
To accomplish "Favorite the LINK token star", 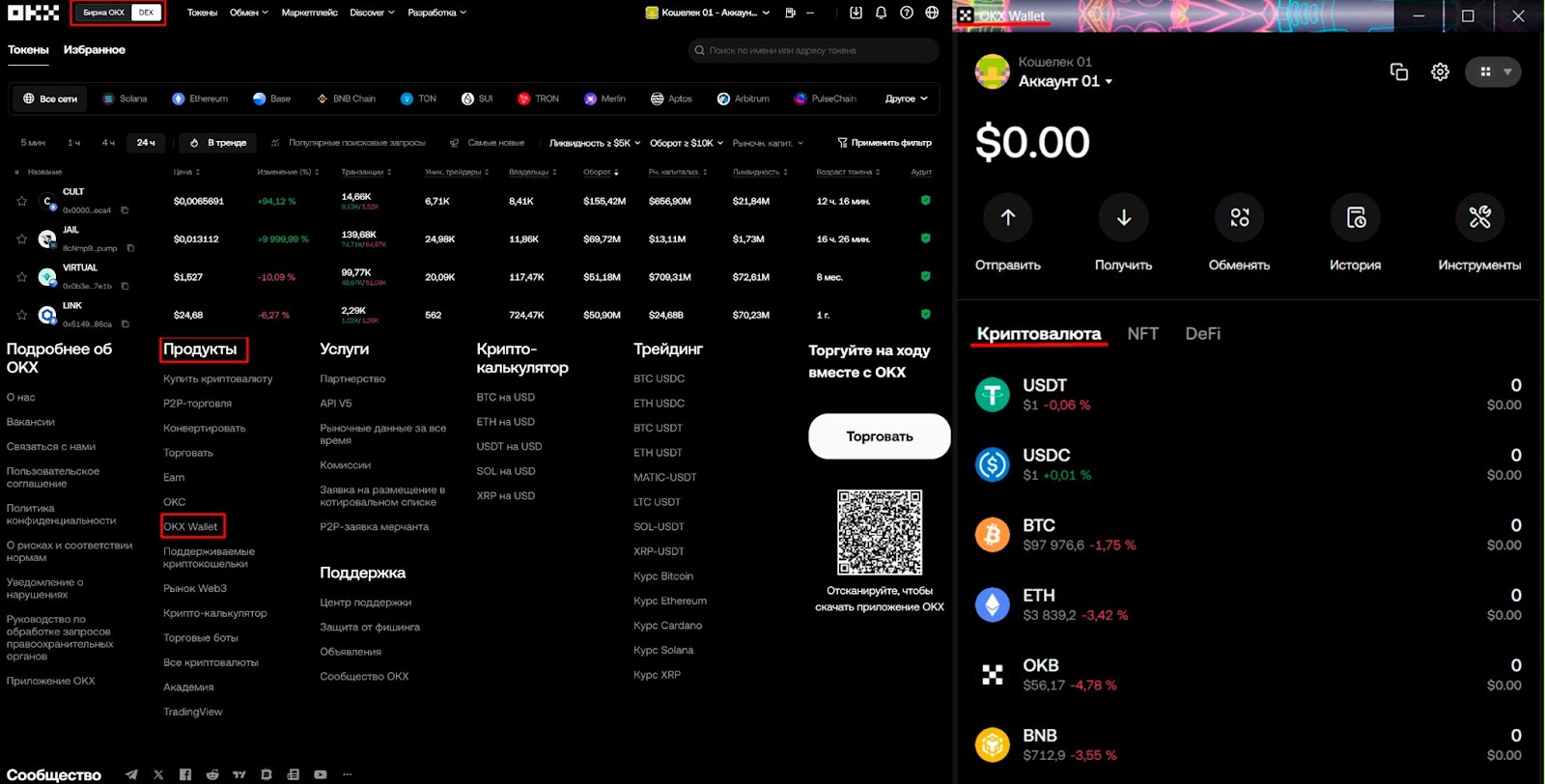I will tap(21, 315).
